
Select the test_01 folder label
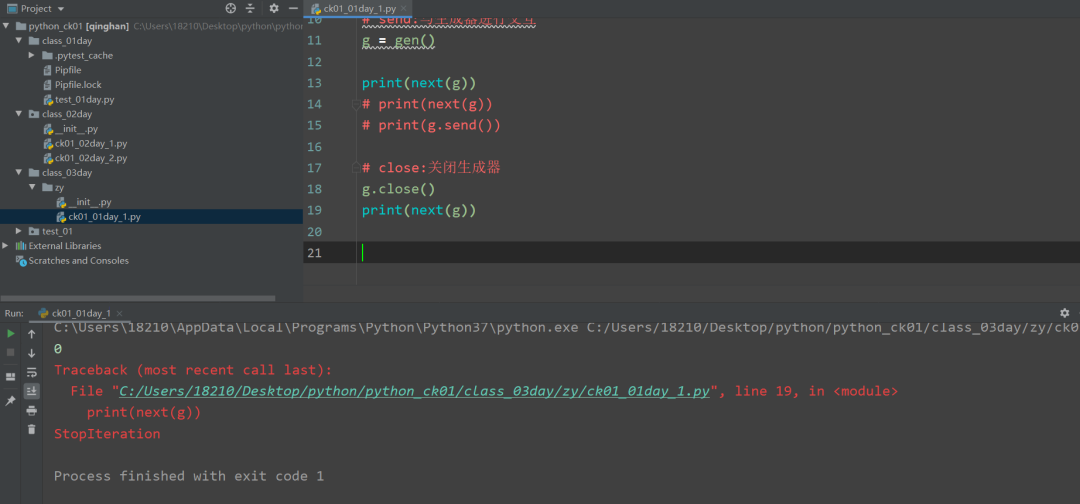57,231
